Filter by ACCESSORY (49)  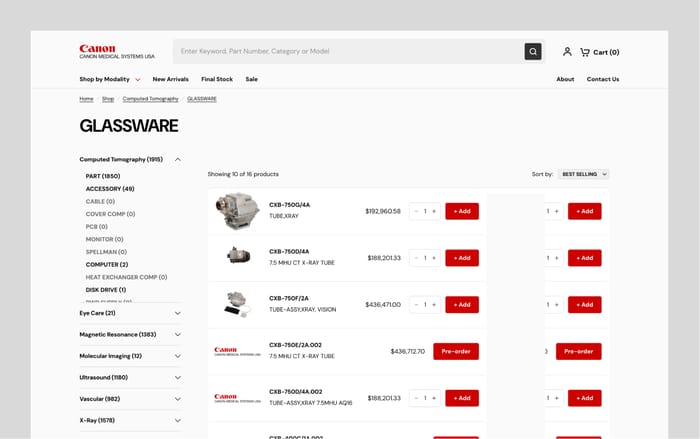110,189
